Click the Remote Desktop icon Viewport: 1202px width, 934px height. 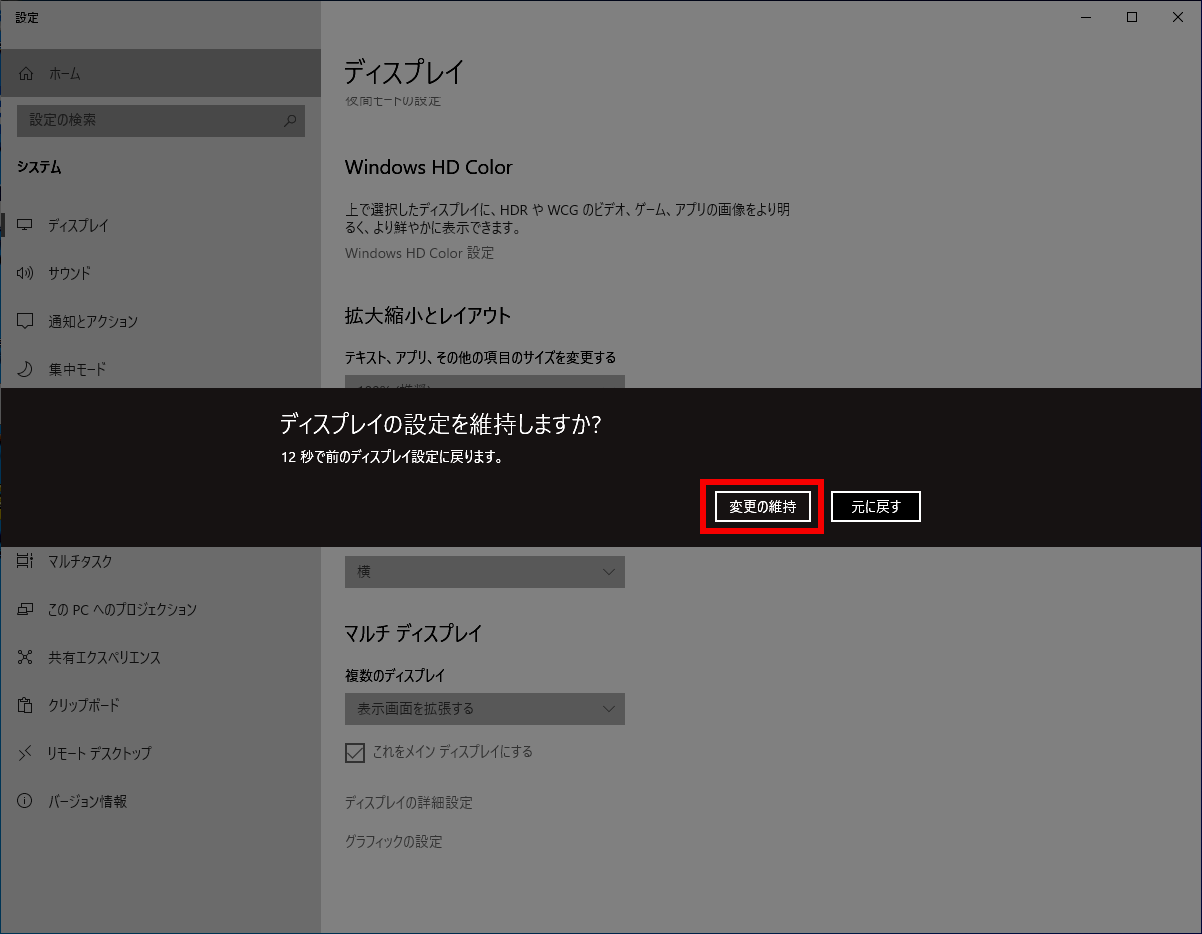[x=26, y=754]
